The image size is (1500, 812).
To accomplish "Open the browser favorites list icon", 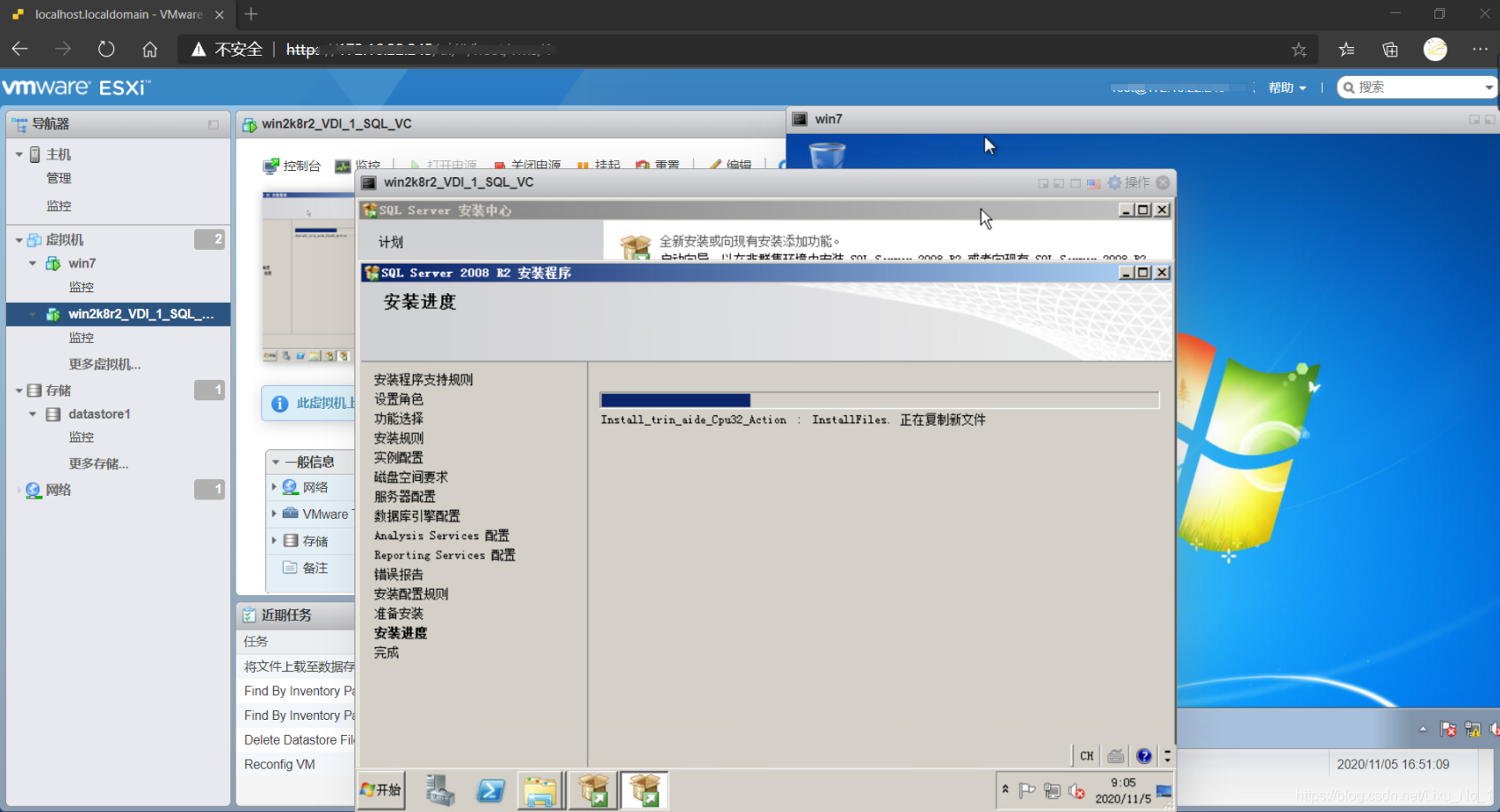I will 1347,50.
